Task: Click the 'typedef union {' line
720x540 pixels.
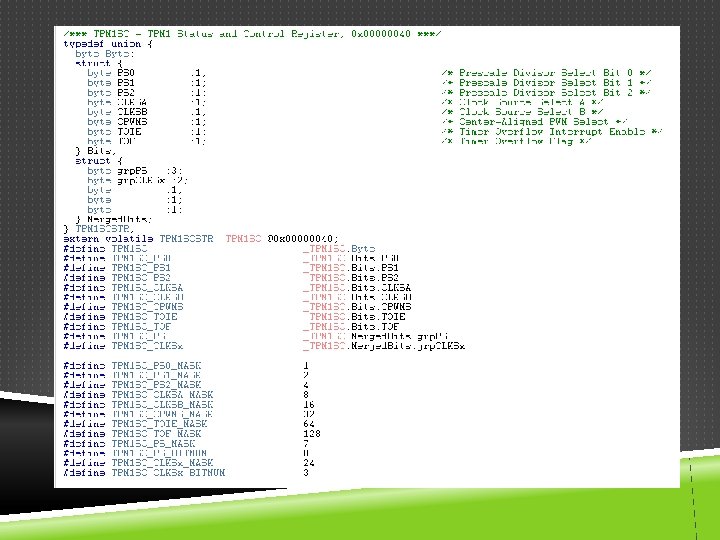Action: [x=108, y=44]
